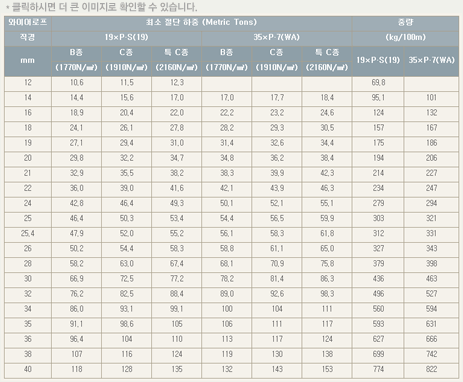Click the 101 weight cell for 14 mm
The height and width of the screenshot is (382, 463).
point(431,98)
